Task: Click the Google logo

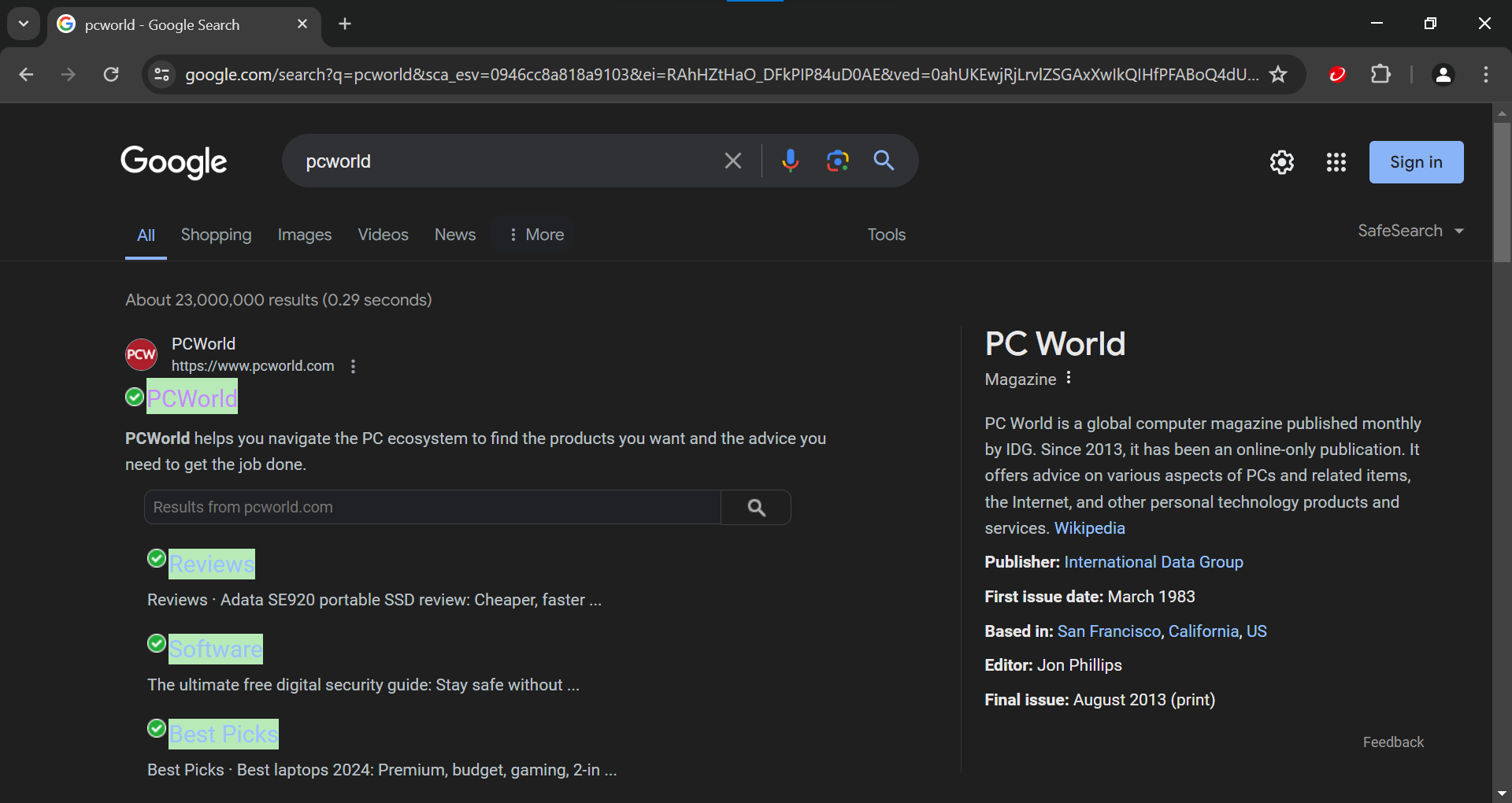Action: click(173, 162)
